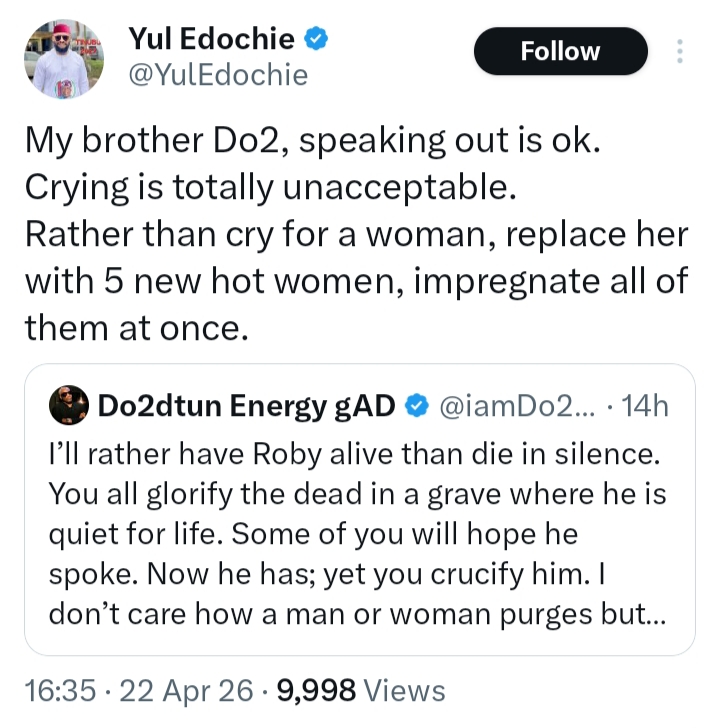
Task: Click the Views label
Action: tap(404, 690)
